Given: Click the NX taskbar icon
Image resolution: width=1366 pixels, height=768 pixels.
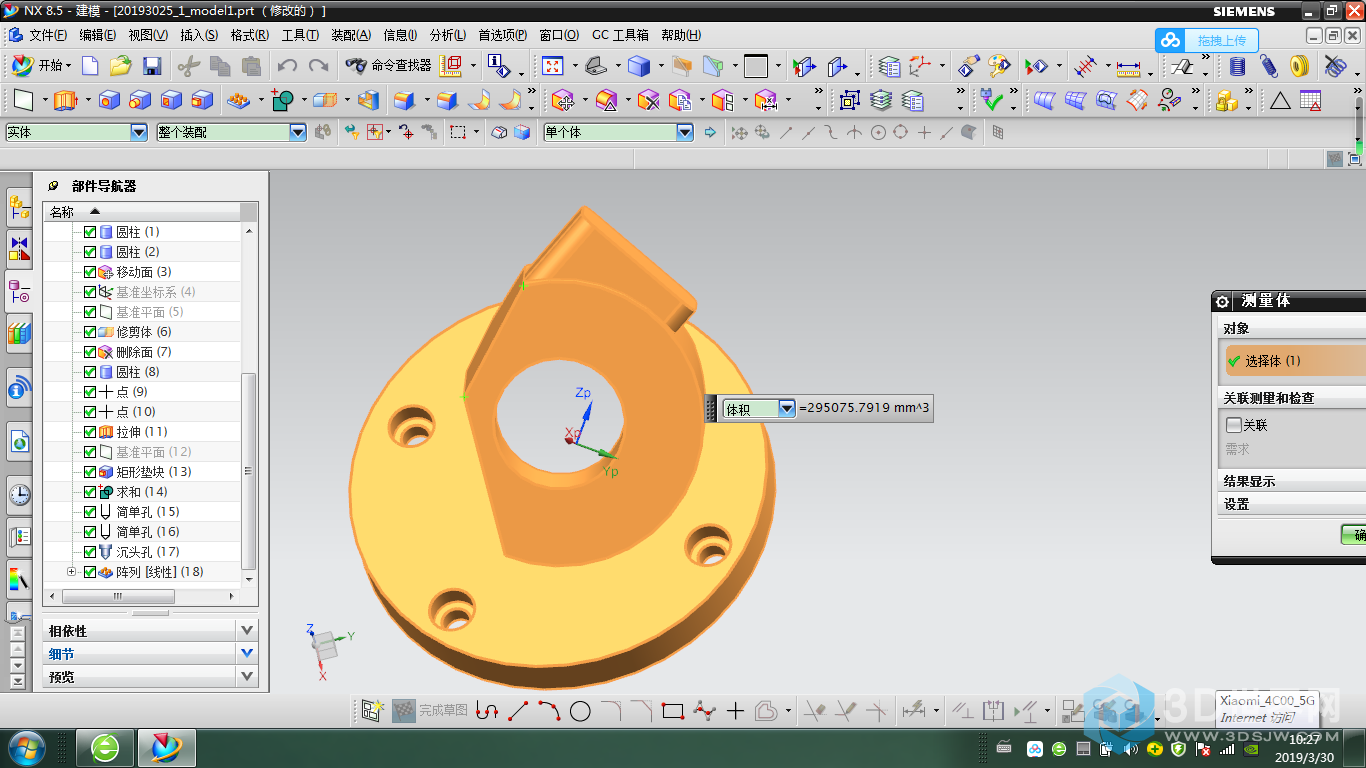Looking at the screenshot, I should (166, 747).
